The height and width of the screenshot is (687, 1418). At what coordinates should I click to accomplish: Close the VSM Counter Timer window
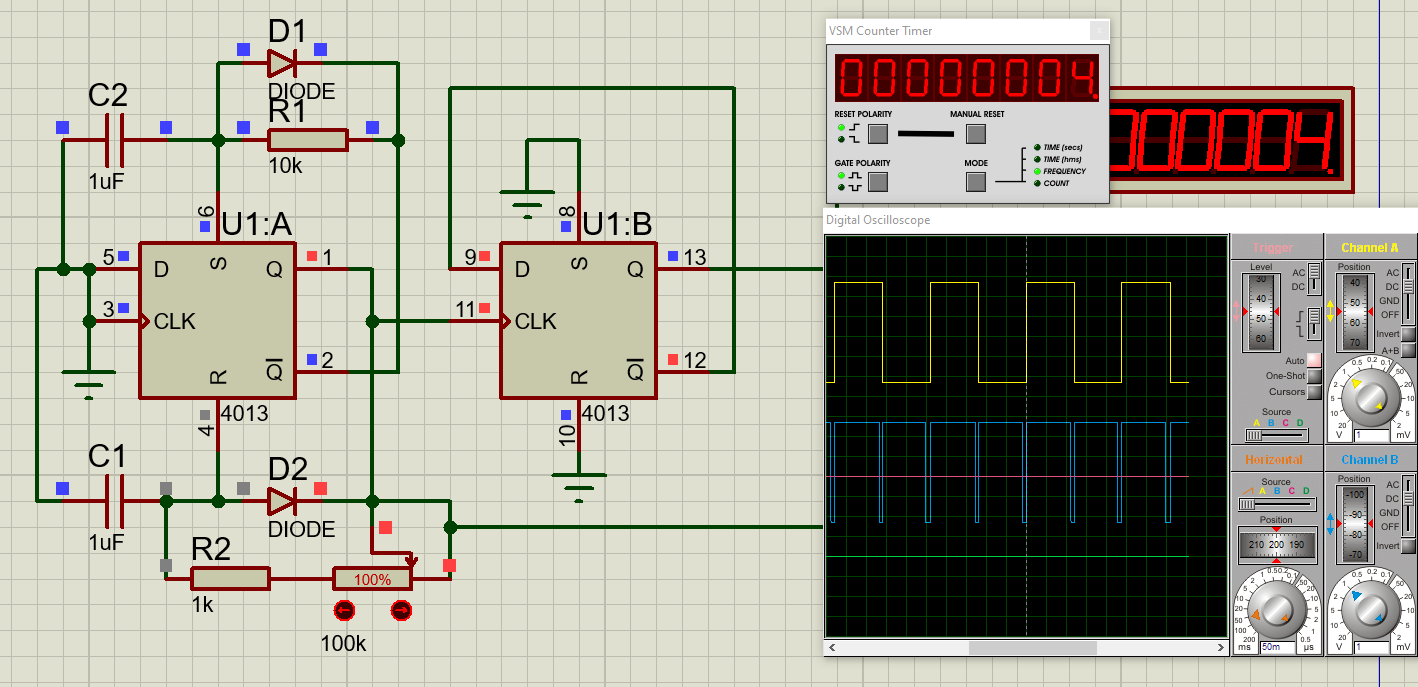click(1098, 31)
